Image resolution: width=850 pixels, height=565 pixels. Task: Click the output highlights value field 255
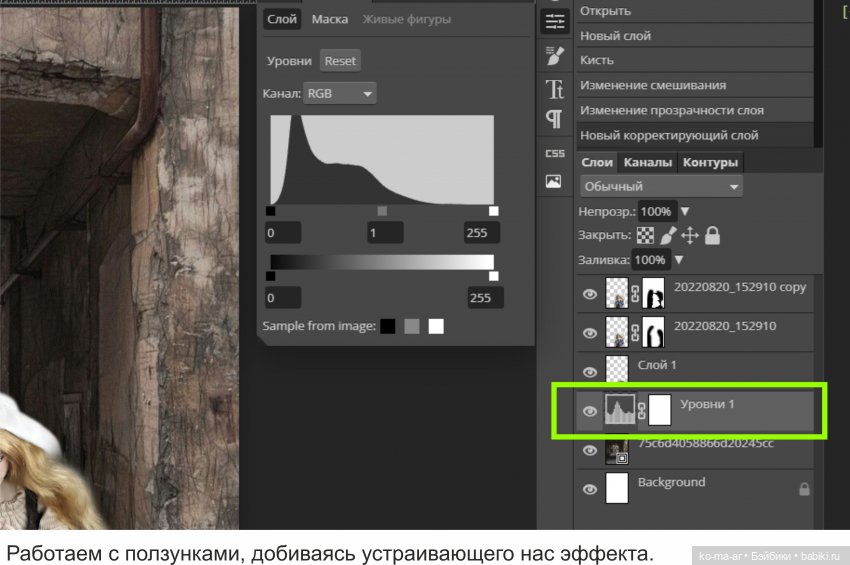pos(485,298)
